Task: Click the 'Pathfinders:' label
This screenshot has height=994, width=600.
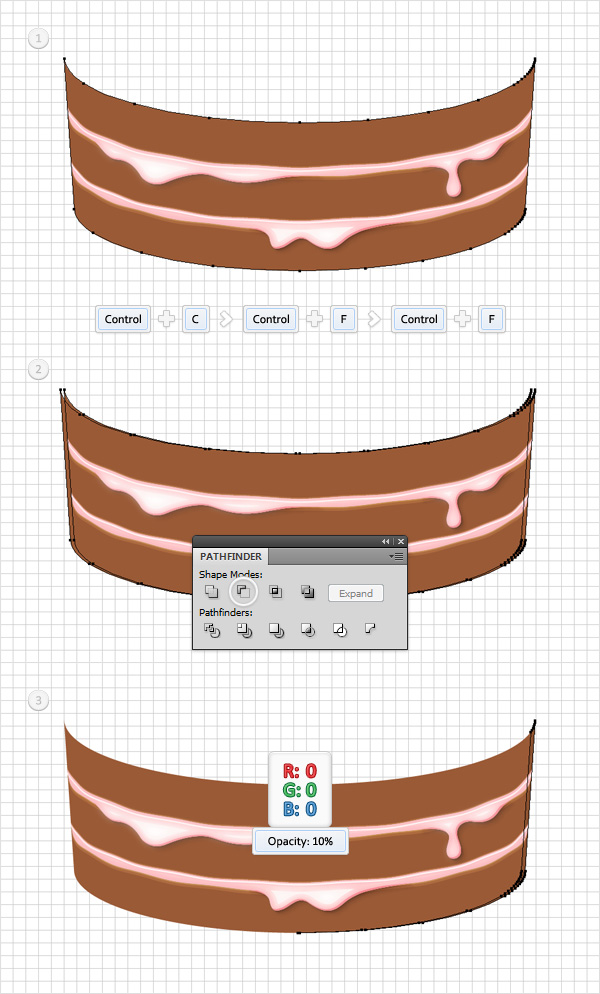Action: coord(226,613)
